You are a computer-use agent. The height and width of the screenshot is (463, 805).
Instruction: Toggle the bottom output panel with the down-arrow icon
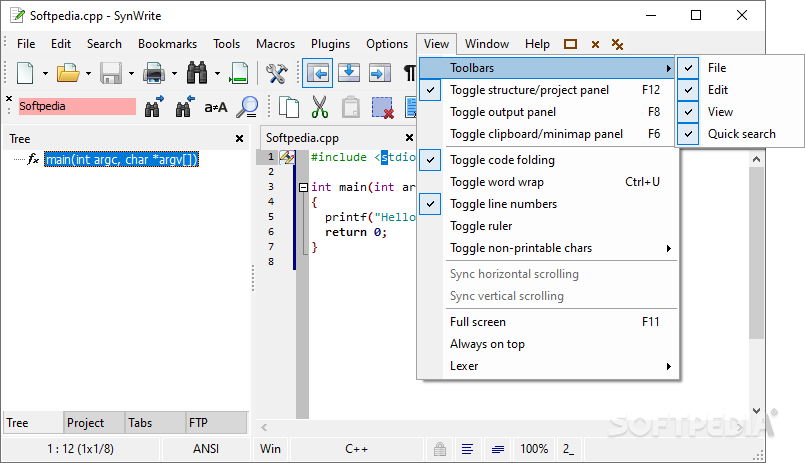349,73
